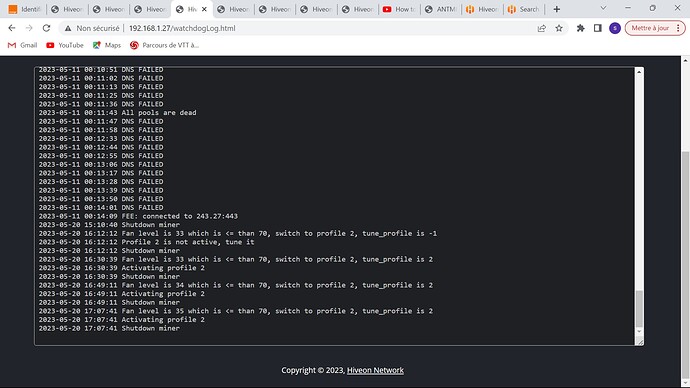Open a new tab with the plus icon
690x388 pixels.
pos(557,9)
